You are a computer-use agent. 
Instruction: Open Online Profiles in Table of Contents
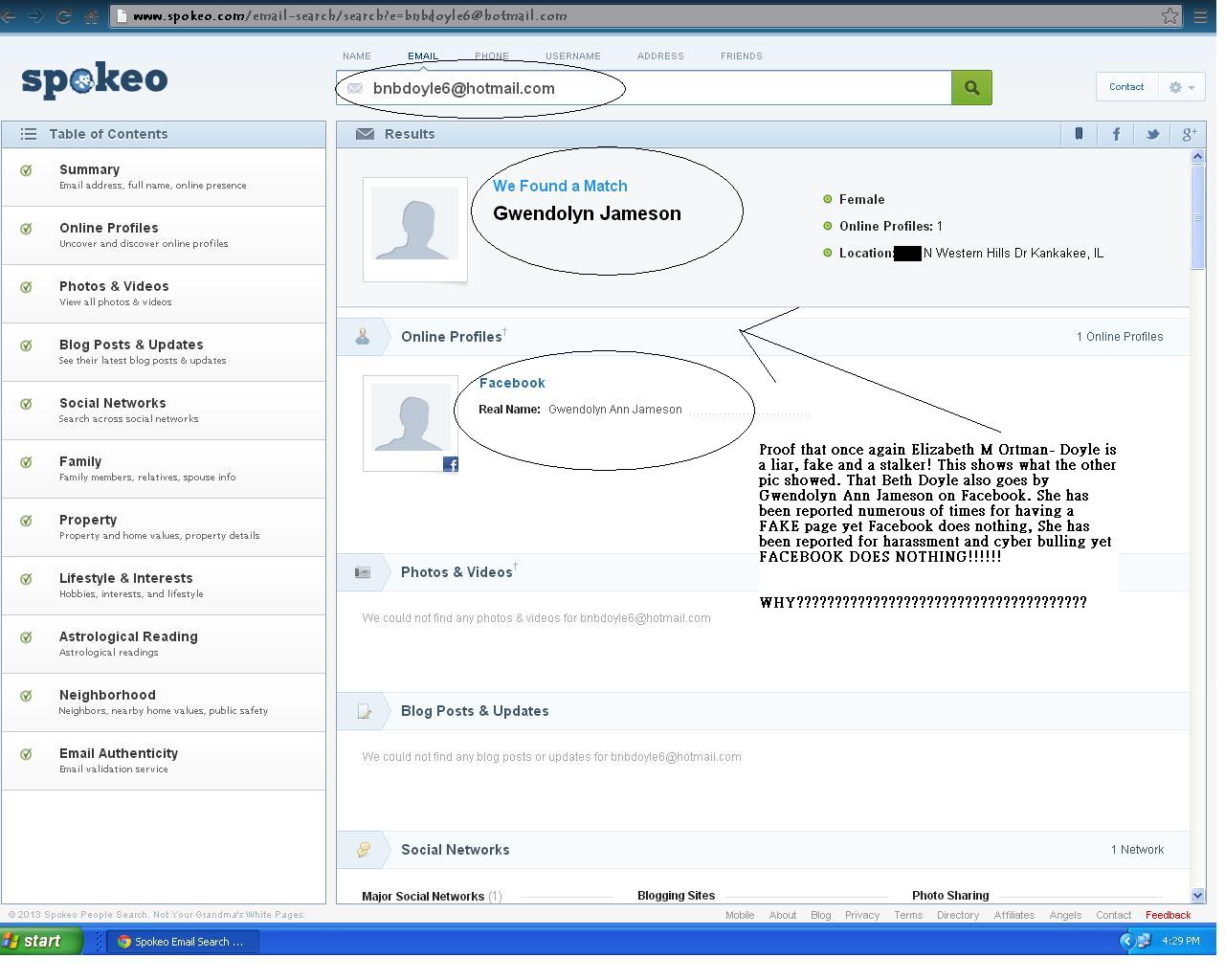[x=164, y=235]
